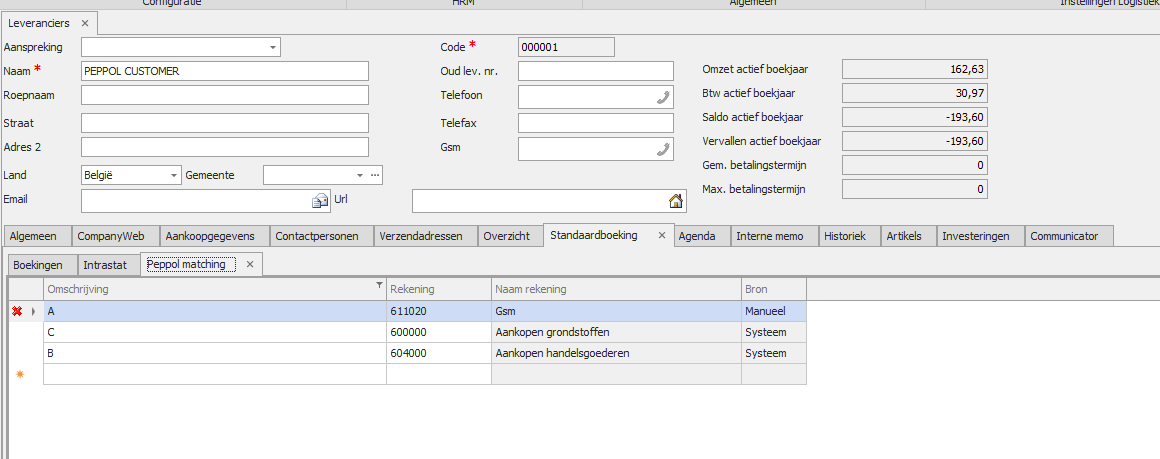This screenshot has height=459, width=1160.
Task: Open the Intrastat subtab
Action: tap(105, 265)
